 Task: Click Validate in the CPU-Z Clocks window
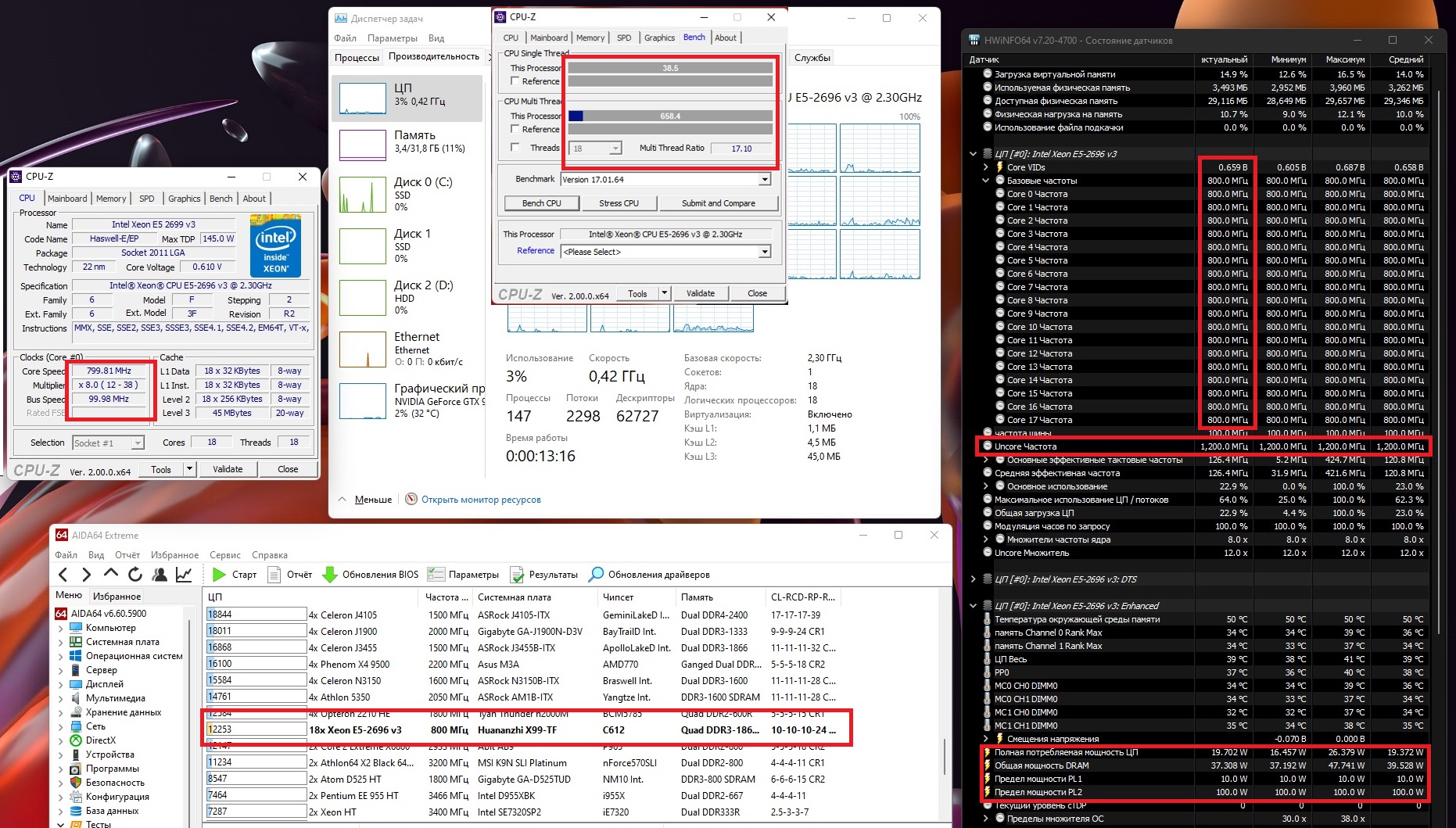[228, 469]
